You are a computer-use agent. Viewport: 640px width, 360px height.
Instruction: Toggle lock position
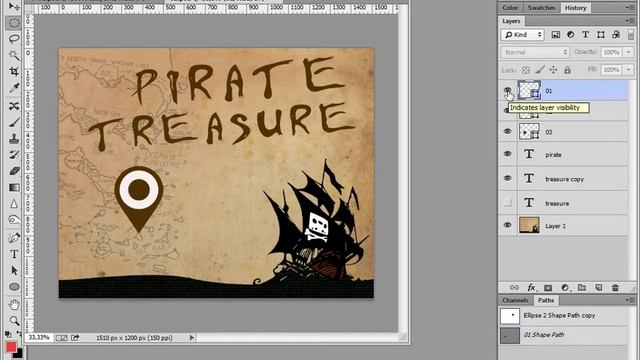pos(553,70)
